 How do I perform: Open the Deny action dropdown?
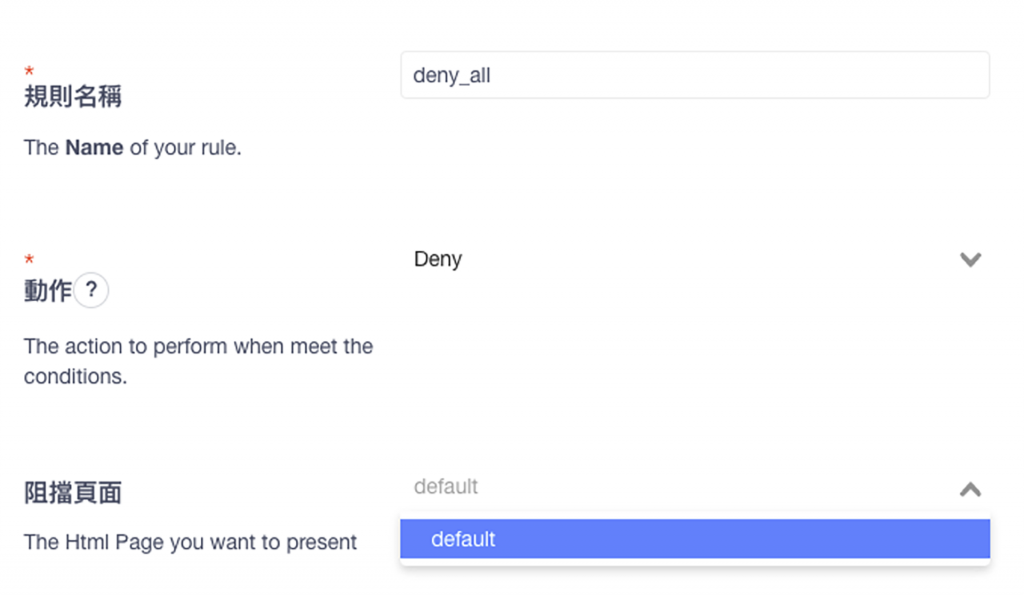694,260
